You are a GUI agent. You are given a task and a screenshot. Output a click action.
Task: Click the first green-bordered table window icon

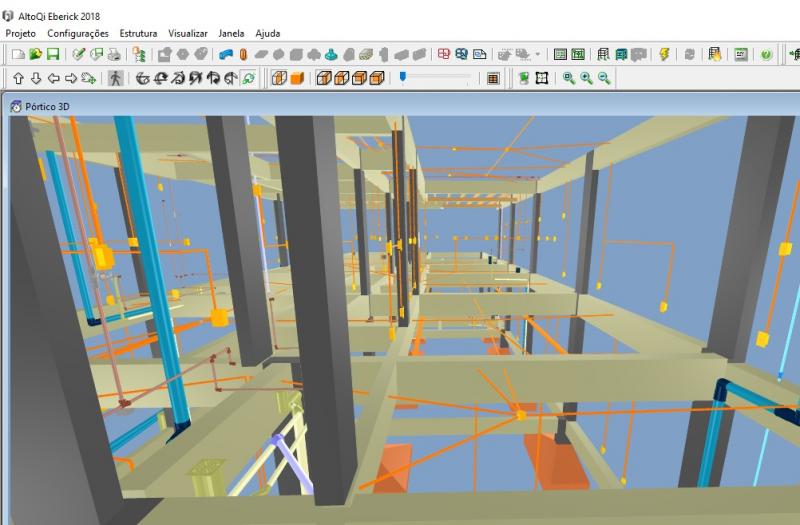[x=560, y=54]
